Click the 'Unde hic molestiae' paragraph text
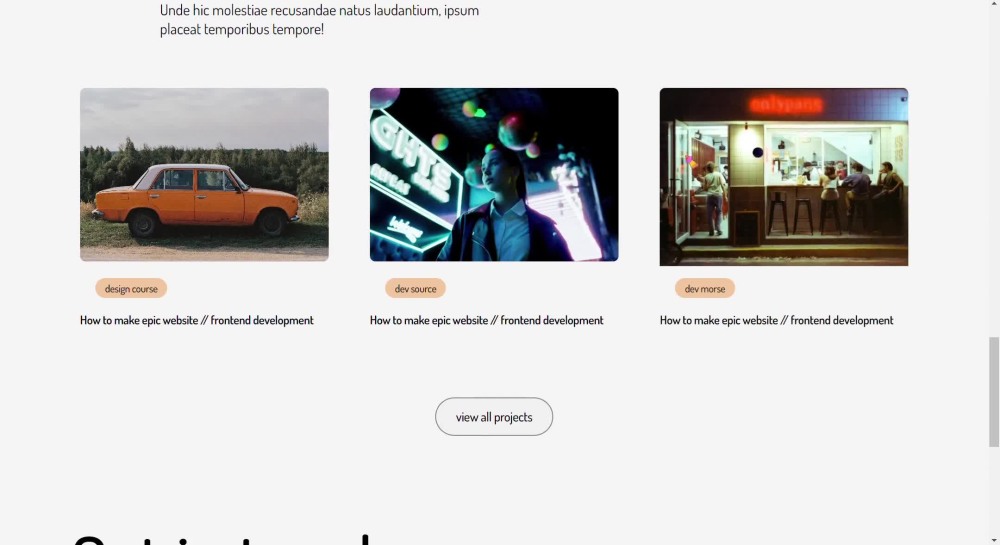Viewport: 1000px width, 545px height. [319, 19]
